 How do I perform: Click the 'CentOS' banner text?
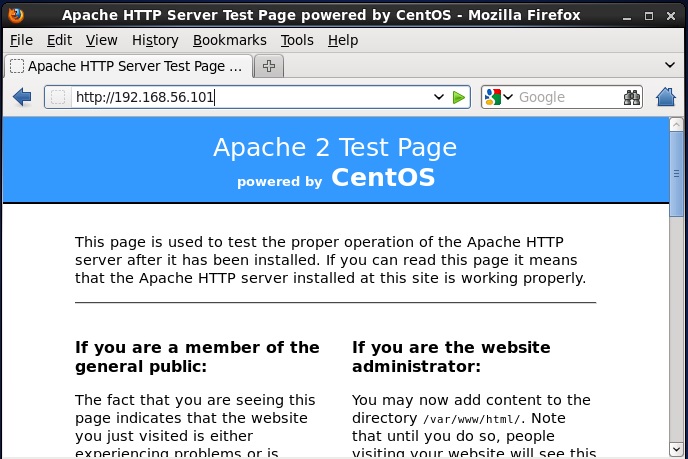pyautogui.click(x=383, y=178)
